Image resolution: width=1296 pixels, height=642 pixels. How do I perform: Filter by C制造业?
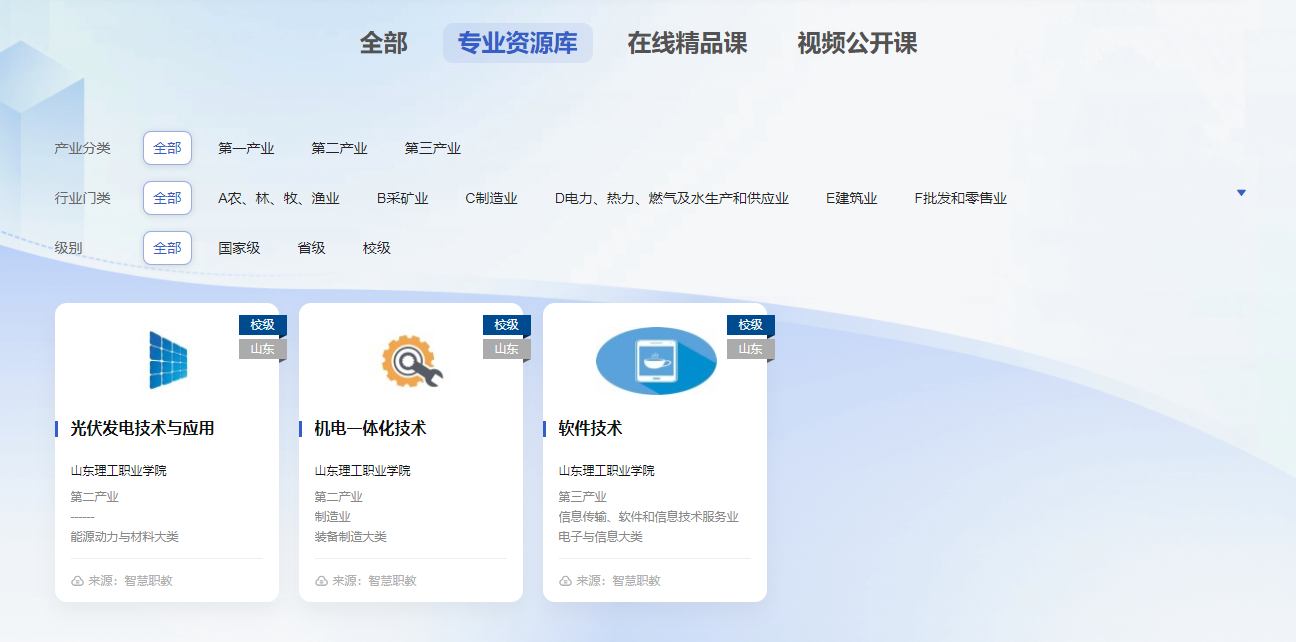[492, 198]
